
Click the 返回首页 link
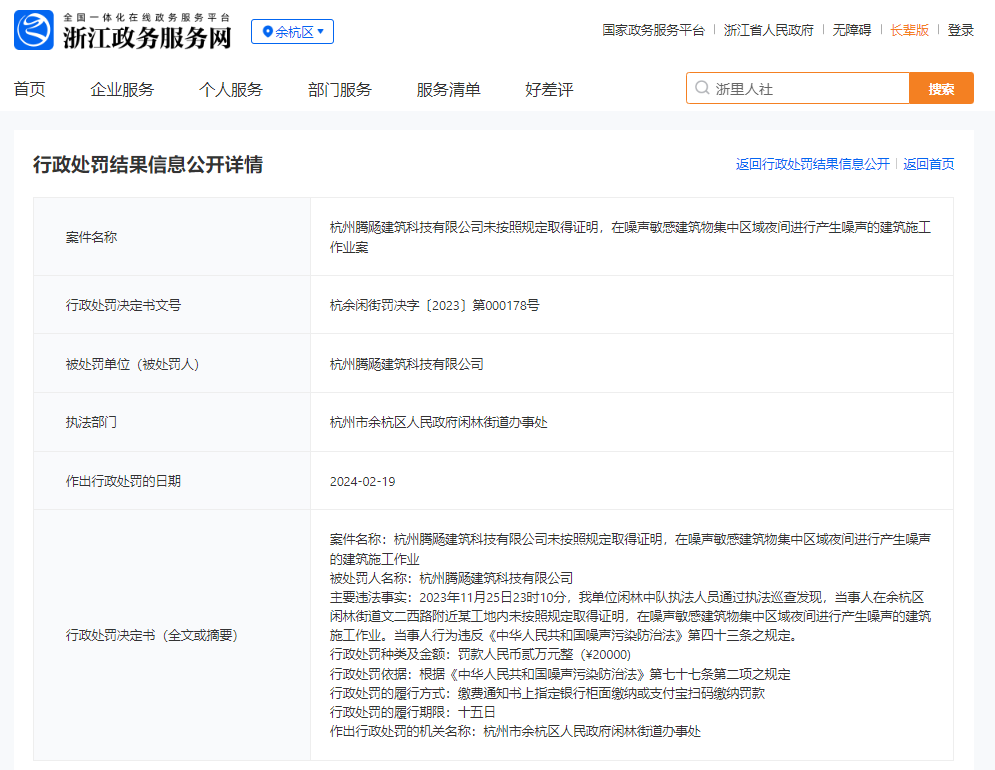(929, 164)
